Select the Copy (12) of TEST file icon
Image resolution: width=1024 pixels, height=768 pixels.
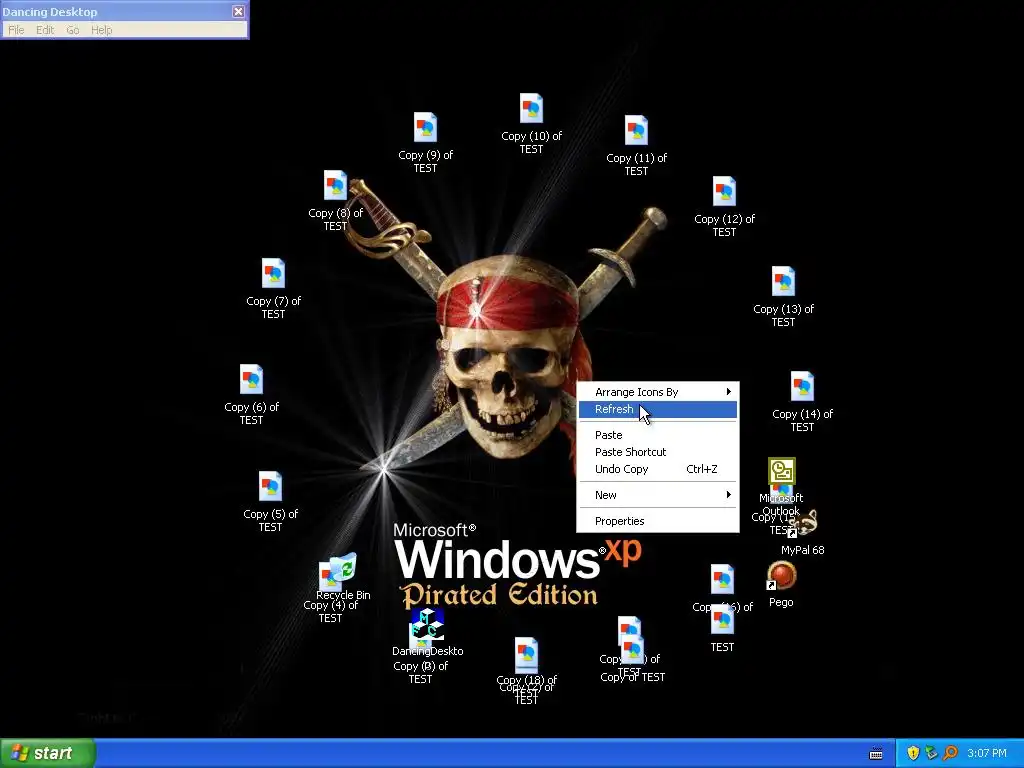click(724, 191)
